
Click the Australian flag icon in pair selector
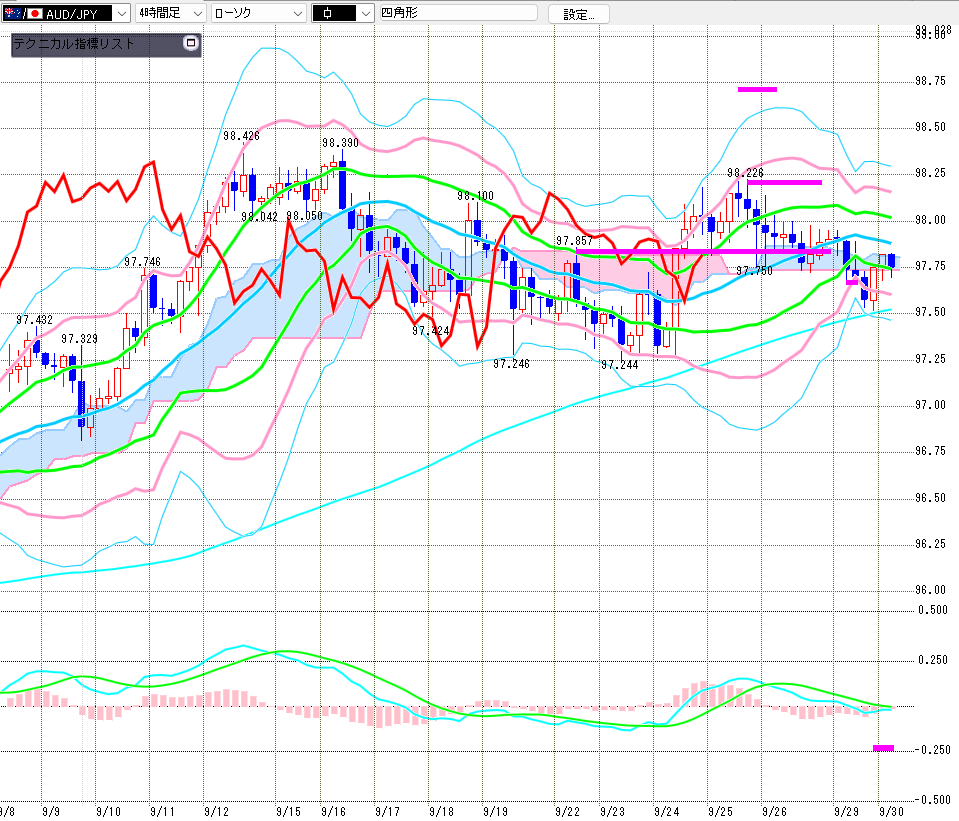pyautogui.click(x=12, y=13)
